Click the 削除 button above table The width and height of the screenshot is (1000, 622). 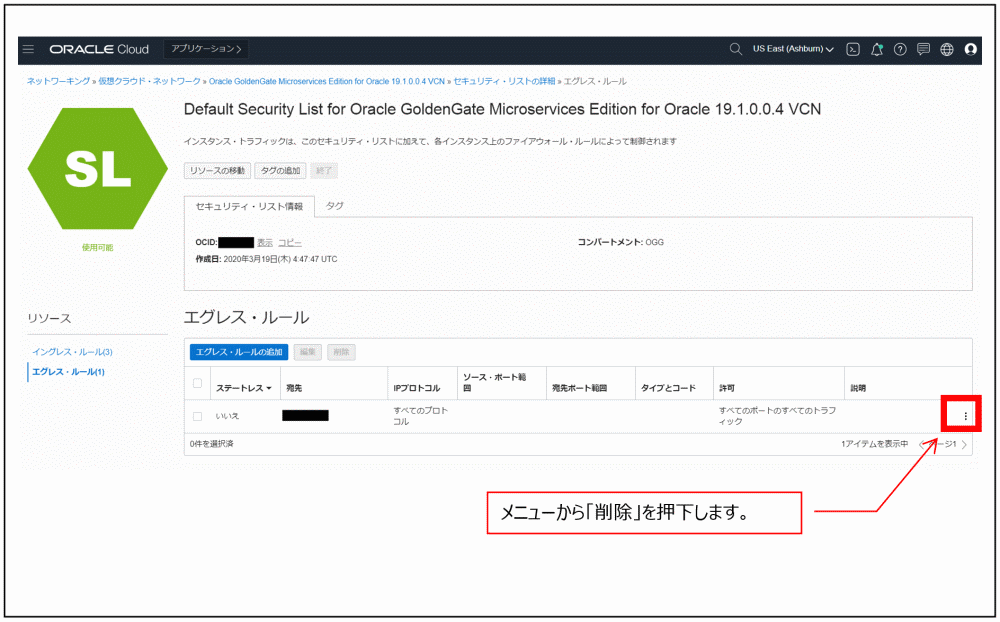point(341,352)
